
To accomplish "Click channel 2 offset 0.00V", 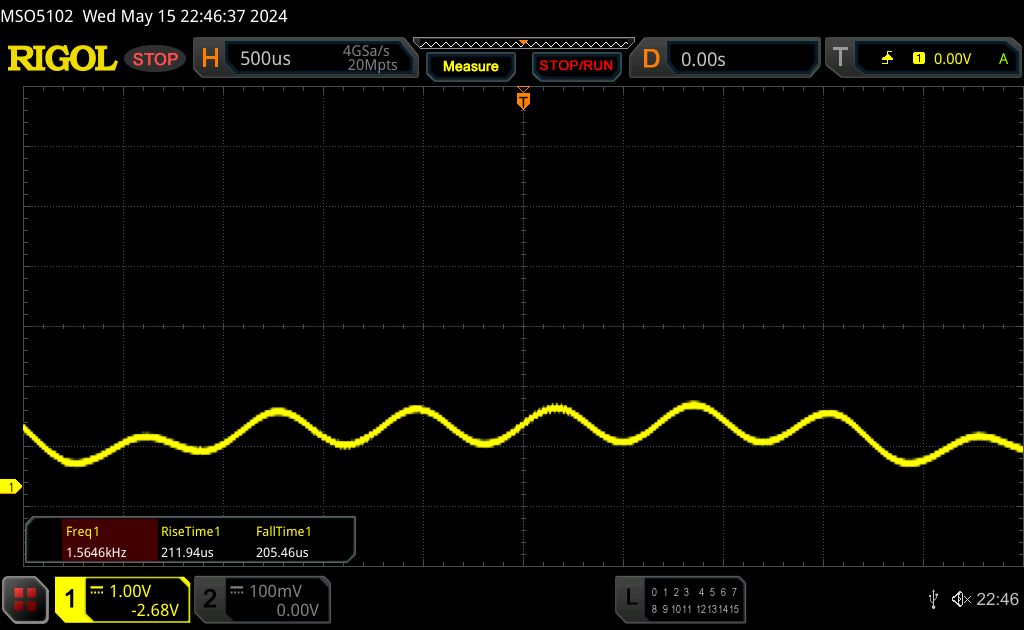I will pos(297,610).
